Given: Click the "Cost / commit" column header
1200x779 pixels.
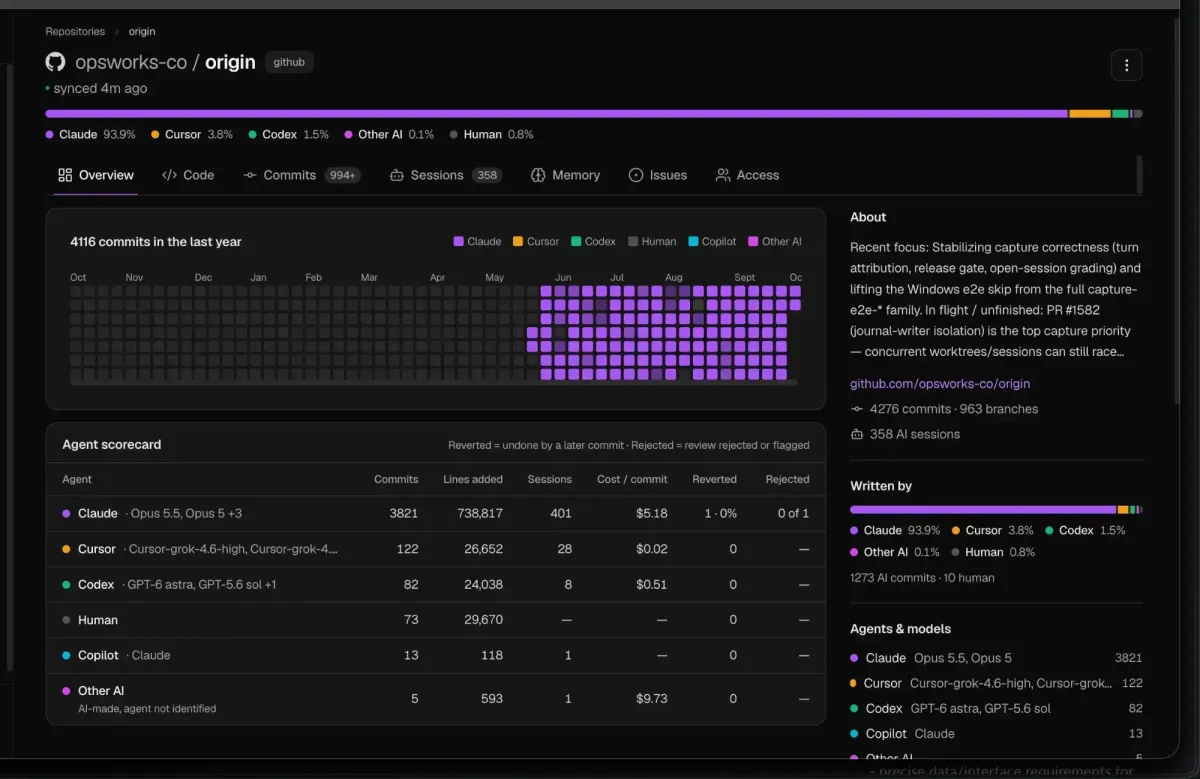Looking at the screenshot, I should click(x=632, y=479).
